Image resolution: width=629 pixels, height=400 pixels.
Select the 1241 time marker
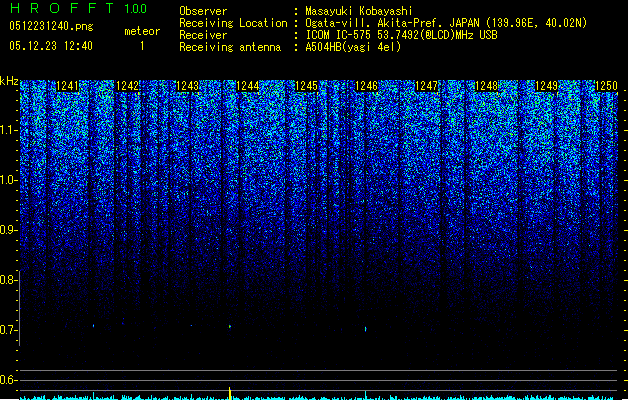[67, 86]
